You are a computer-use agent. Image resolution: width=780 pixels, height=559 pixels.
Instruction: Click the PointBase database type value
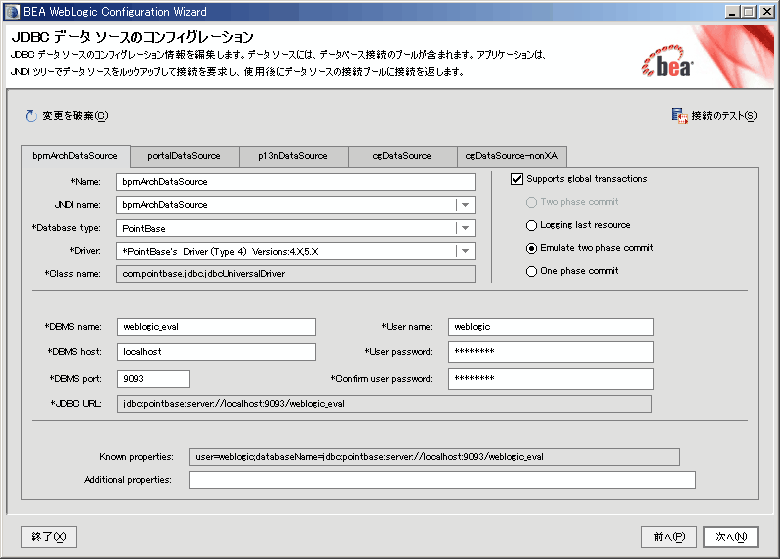click(144, 229)
